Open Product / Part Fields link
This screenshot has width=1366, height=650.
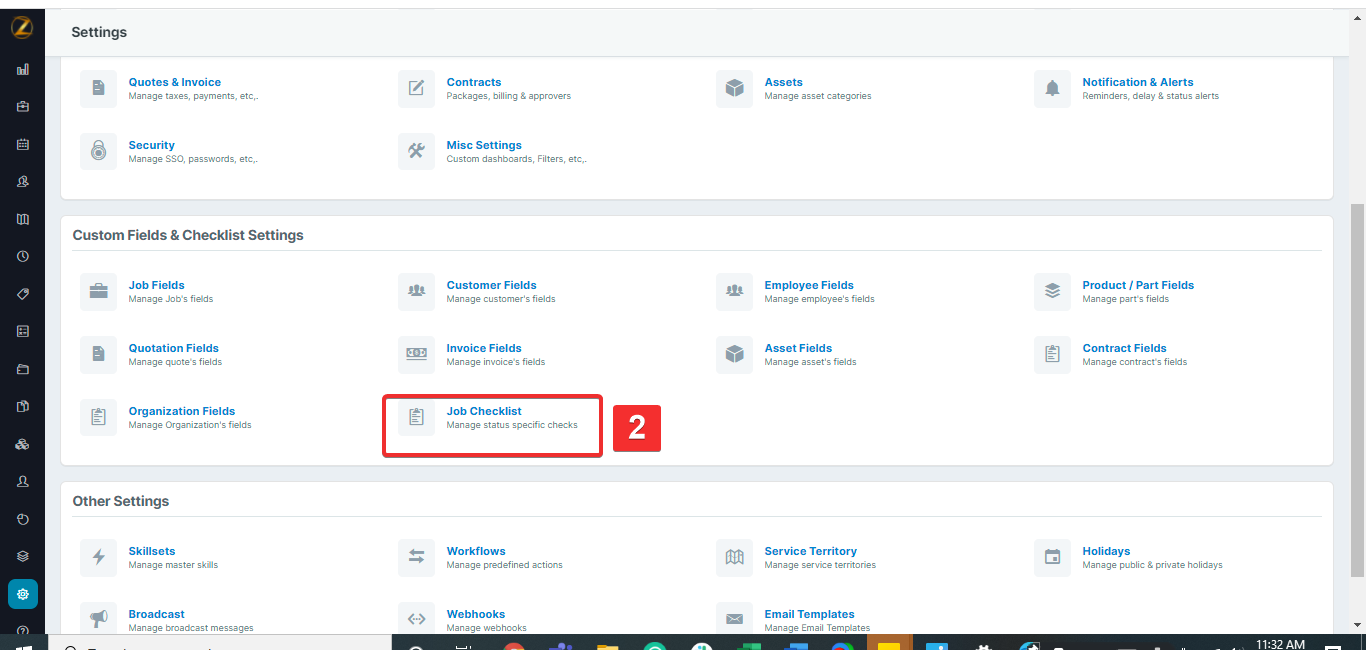pos(1138,285)
